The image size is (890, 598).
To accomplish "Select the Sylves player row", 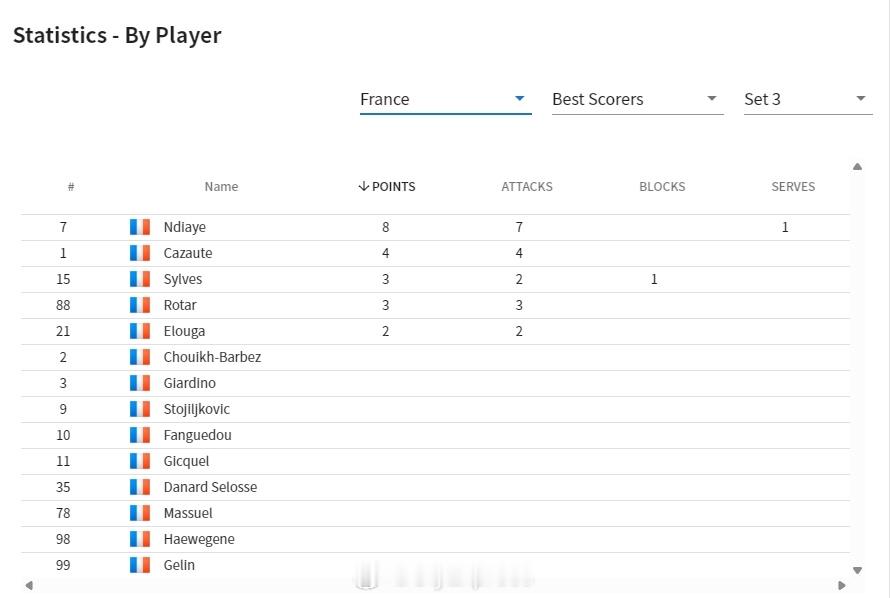I will coord(435,279).
